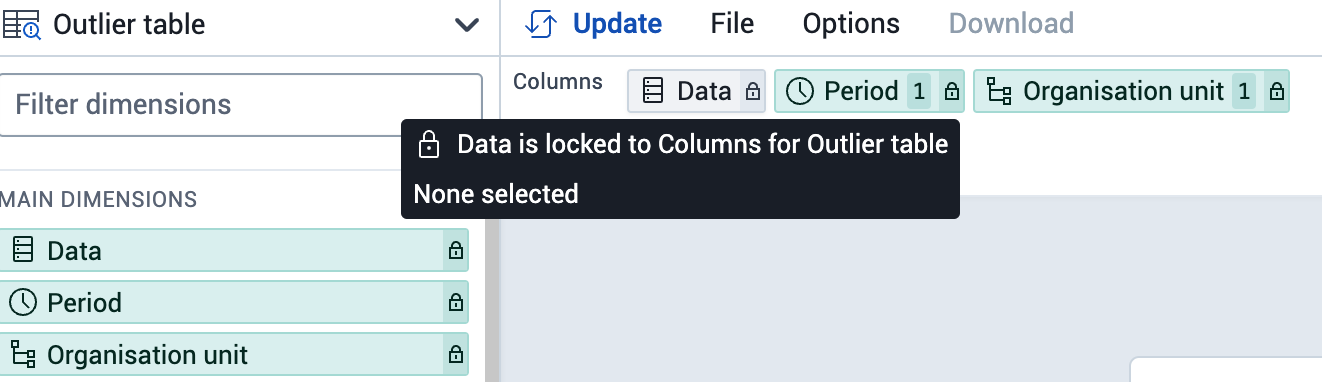
Task: Open the File menu
Action: point(732,24)
